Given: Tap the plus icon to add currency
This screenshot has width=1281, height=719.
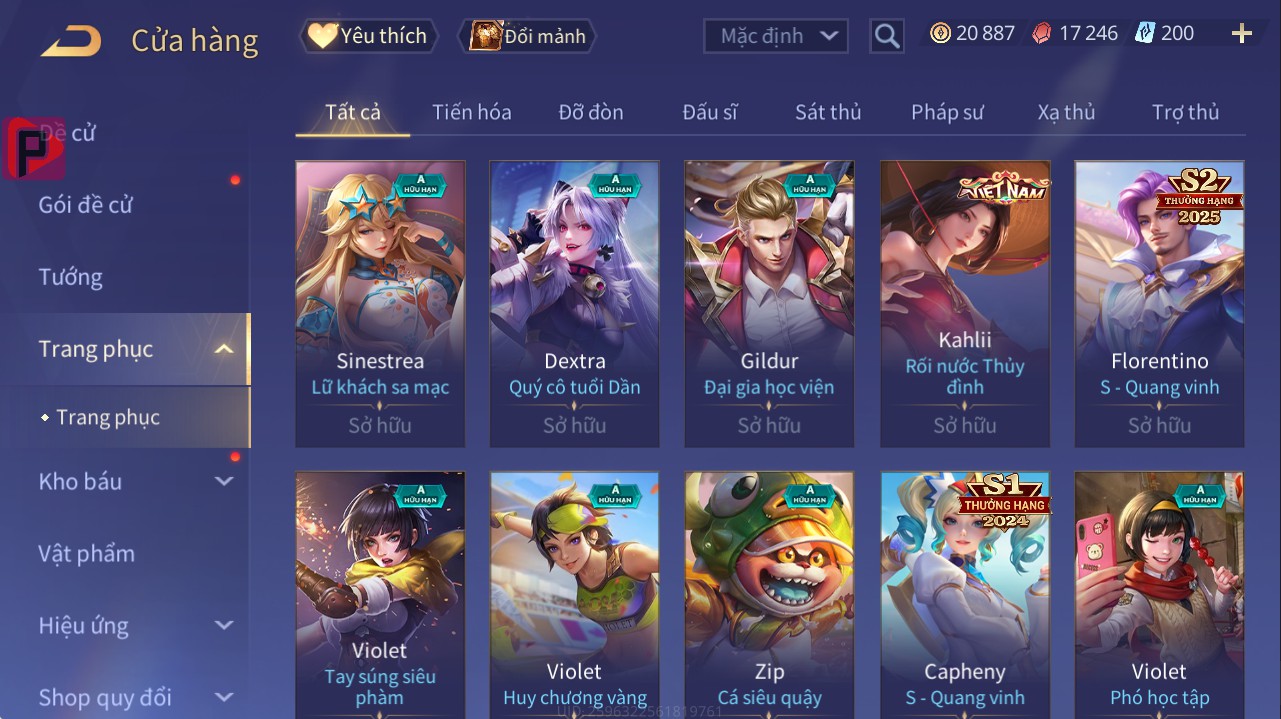Looking at the screenshot, I should (x=1242, y=34).
